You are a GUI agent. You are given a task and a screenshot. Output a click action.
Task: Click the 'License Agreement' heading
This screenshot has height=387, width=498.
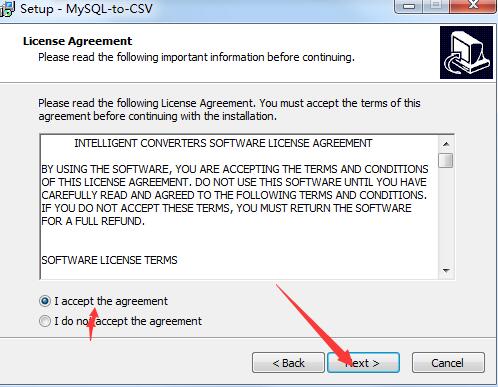tap(77, 41)
